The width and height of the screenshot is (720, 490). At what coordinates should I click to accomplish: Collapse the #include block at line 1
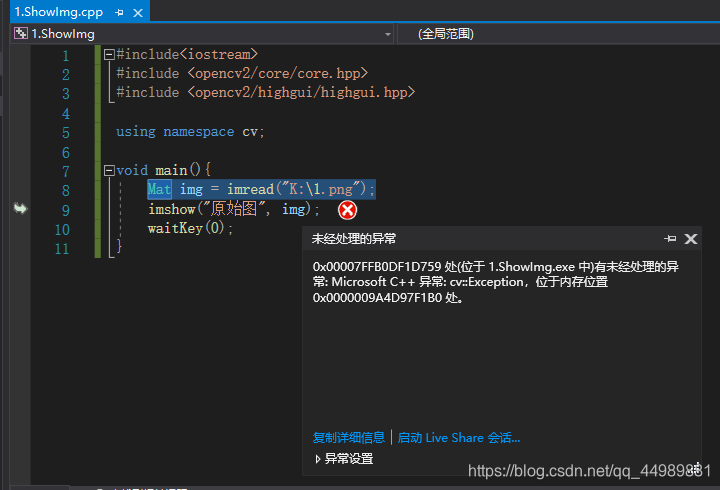tap(109, 55)
